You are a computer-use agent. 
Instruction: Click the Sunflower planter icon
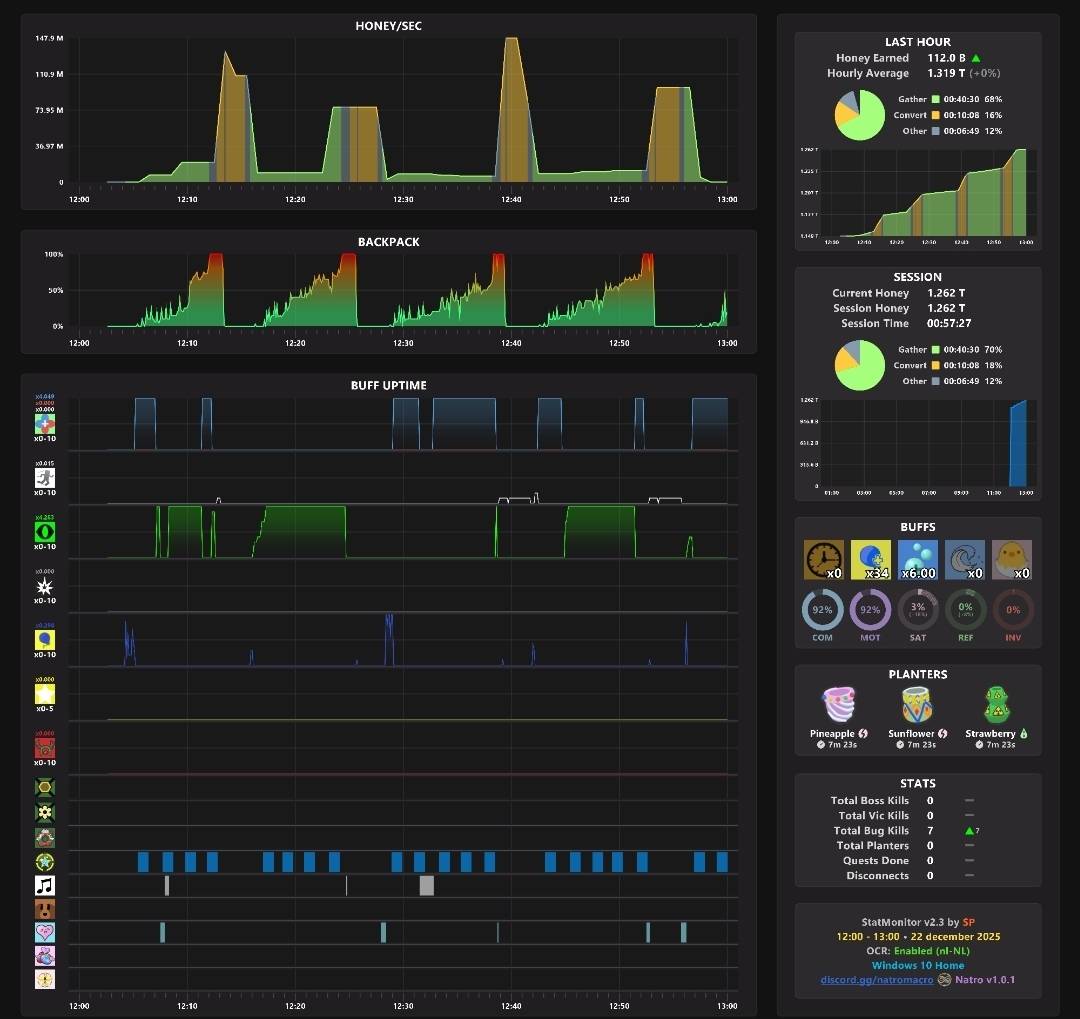click(917, 704)
